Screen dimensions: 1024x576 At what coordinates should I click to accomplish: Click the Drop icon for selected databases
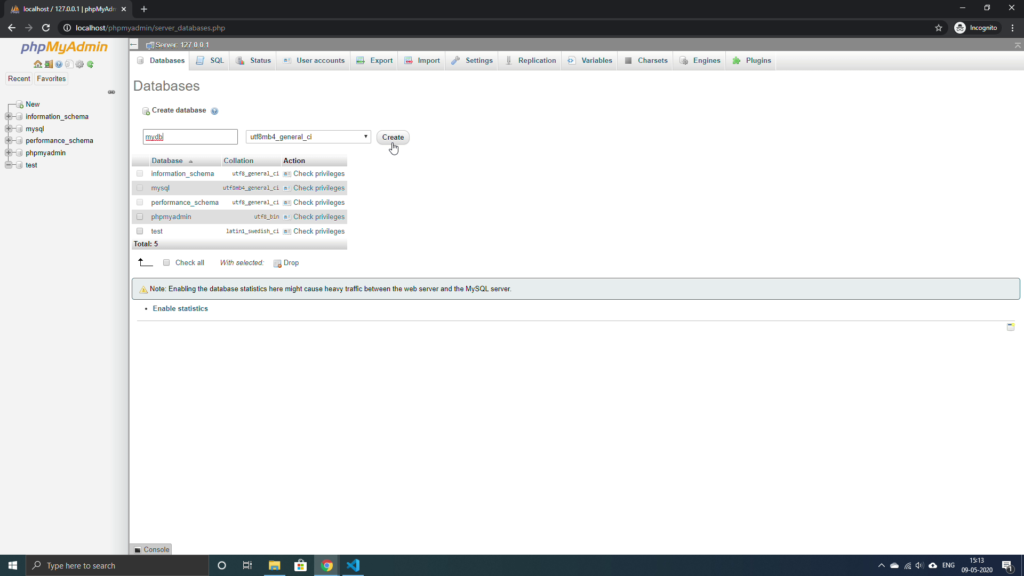point(278,263)
